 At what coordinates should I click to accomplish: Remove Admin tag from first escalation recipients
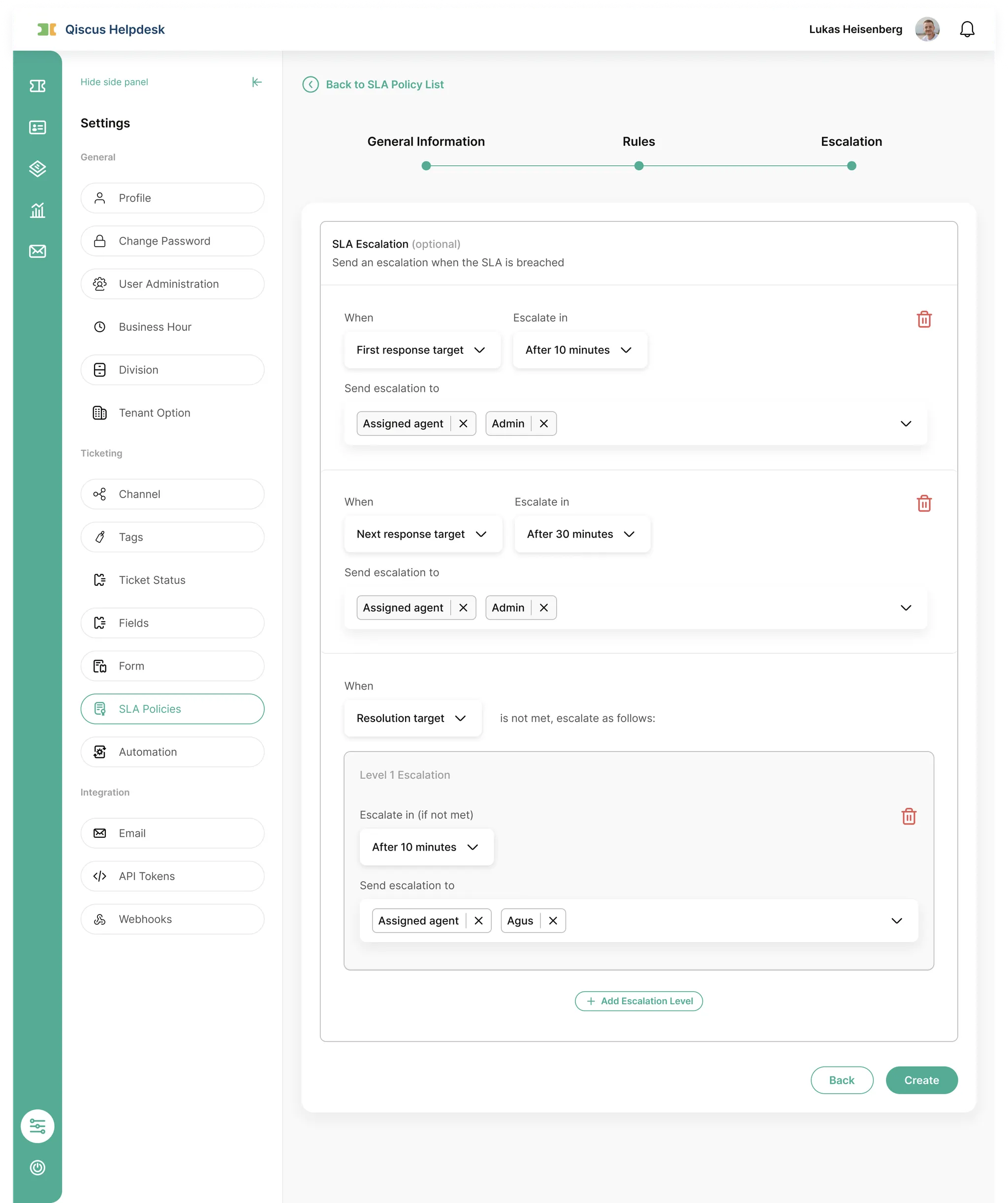(x=543, y=423)
